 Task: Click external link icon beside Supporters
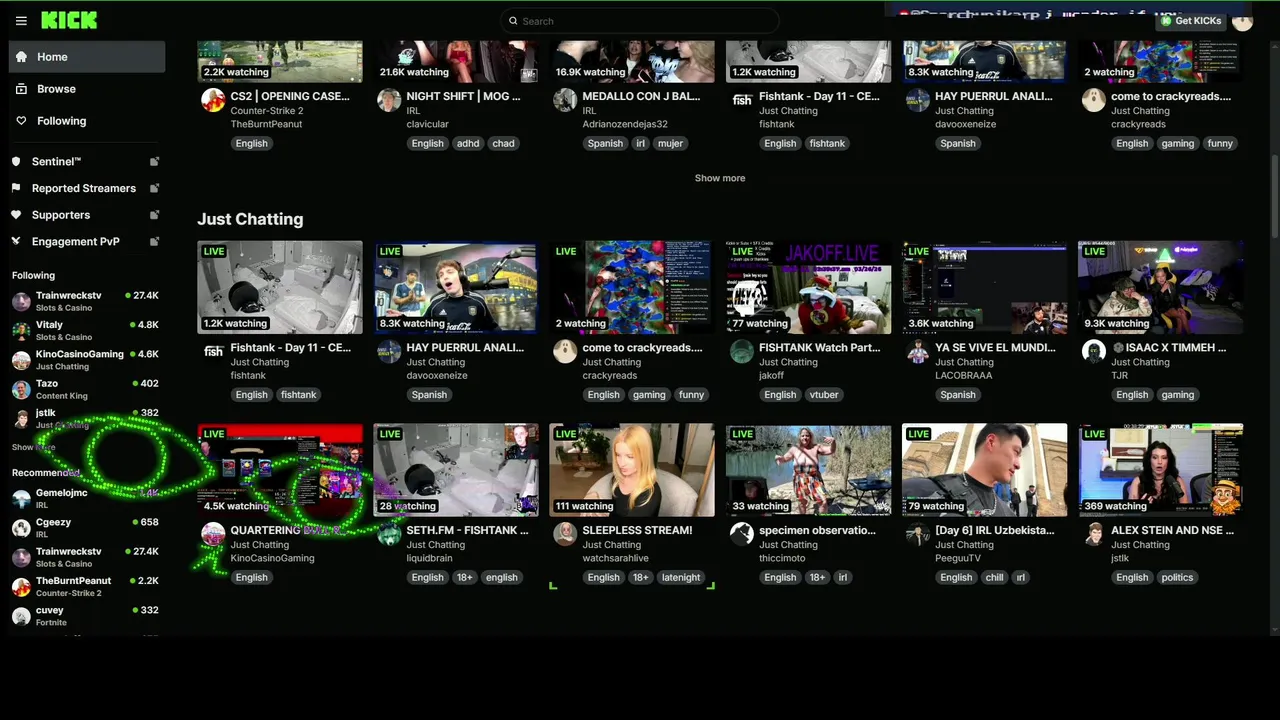click(x=154, y=215)
